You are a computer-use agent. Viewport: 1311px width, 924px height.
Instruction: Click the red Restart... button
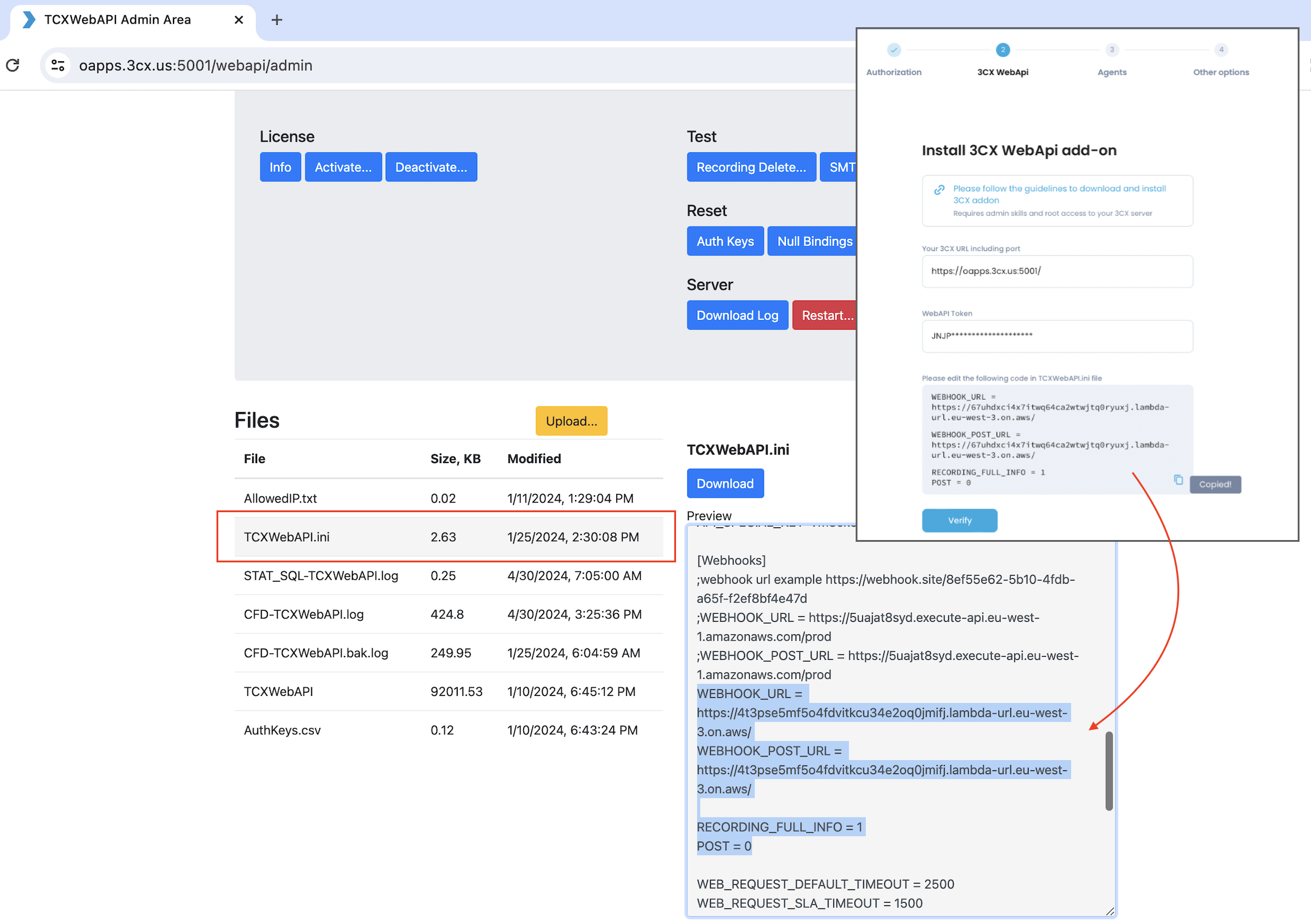[824, 315]
